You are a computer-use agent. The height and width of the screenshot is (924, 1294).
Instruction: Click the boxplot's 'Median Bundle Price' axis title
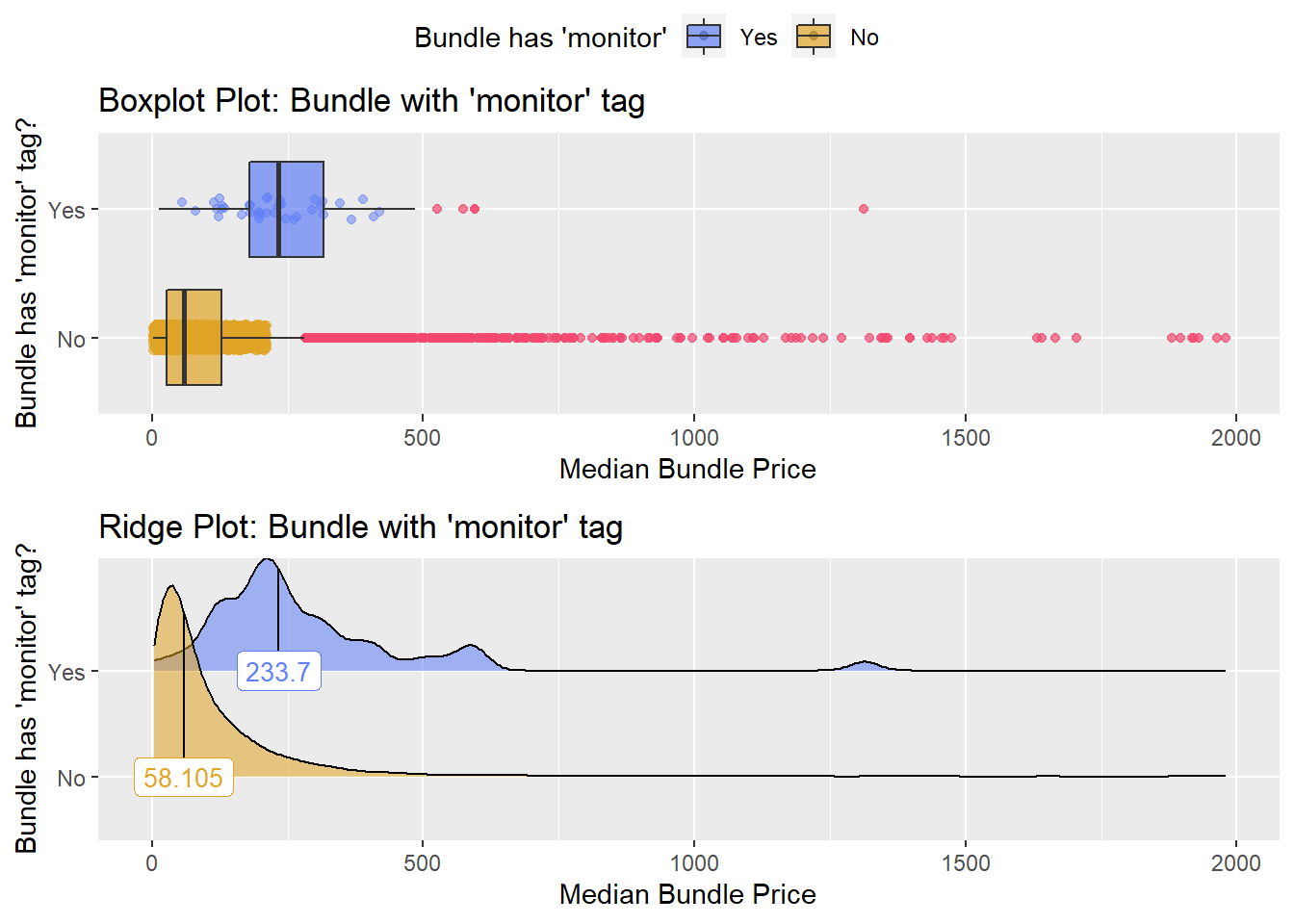coord(687,469)
